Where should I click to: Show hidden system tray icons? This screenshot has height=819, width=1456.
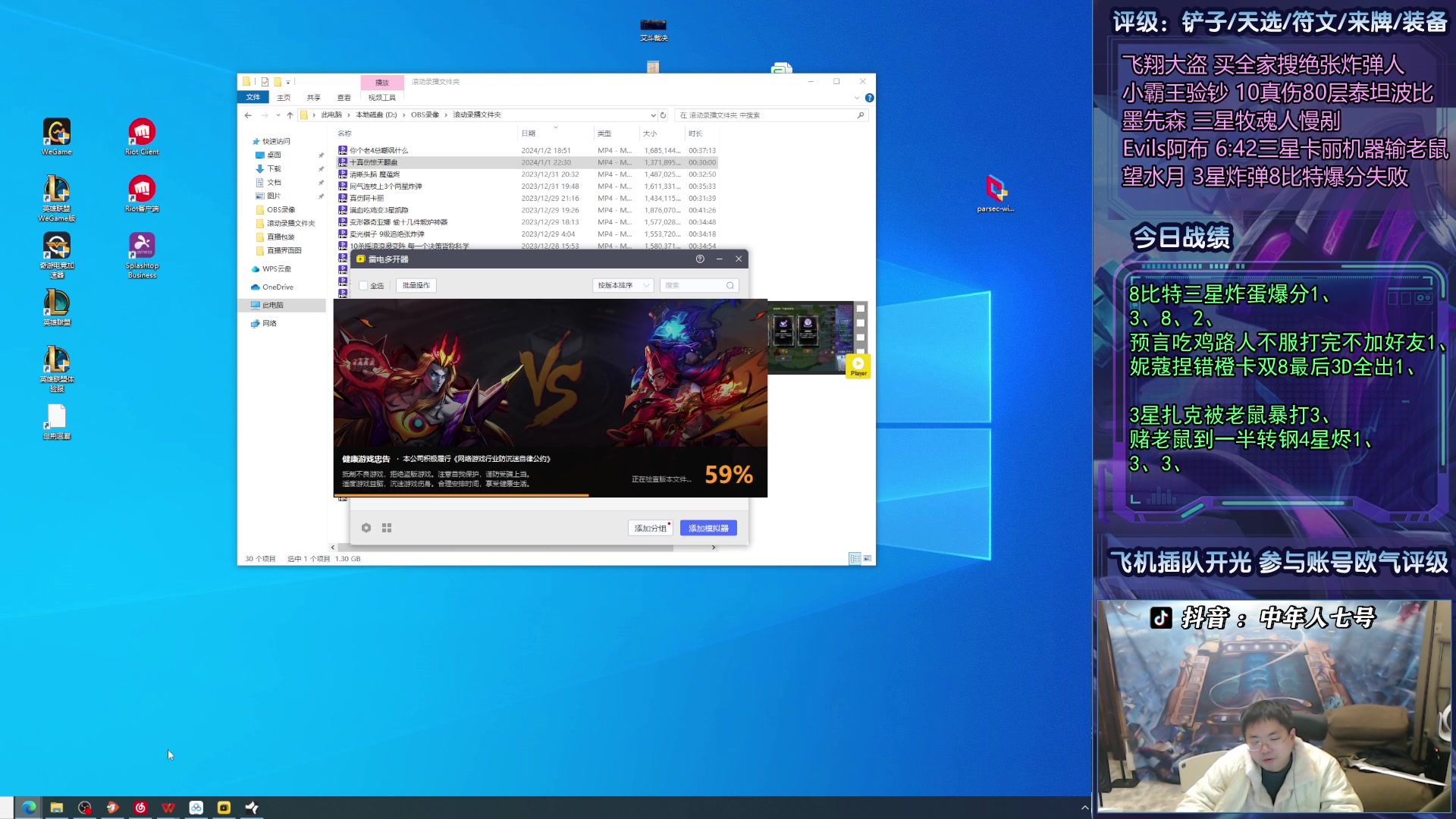tap(1084, 808)
